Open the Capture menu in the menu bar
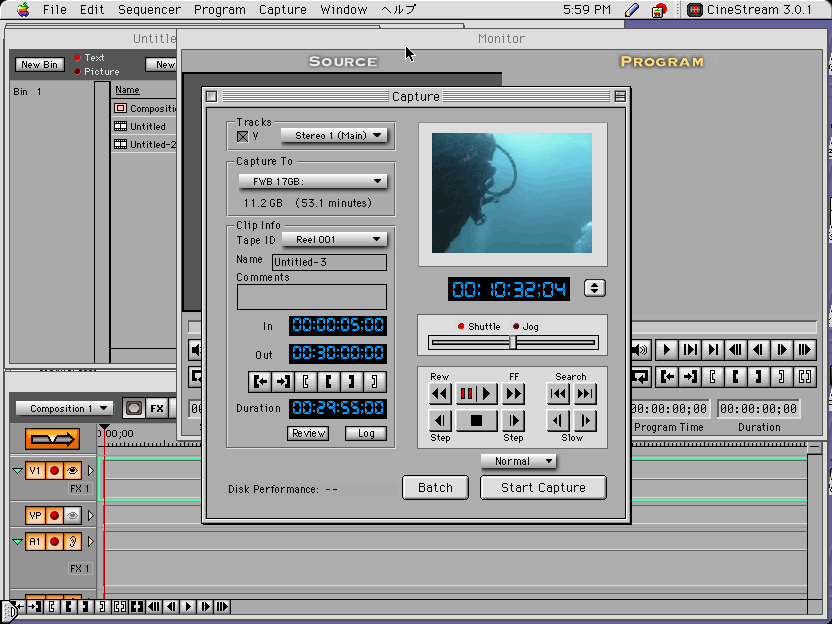Viewport: 832px width, 624px height. click(x=283, y=10)
